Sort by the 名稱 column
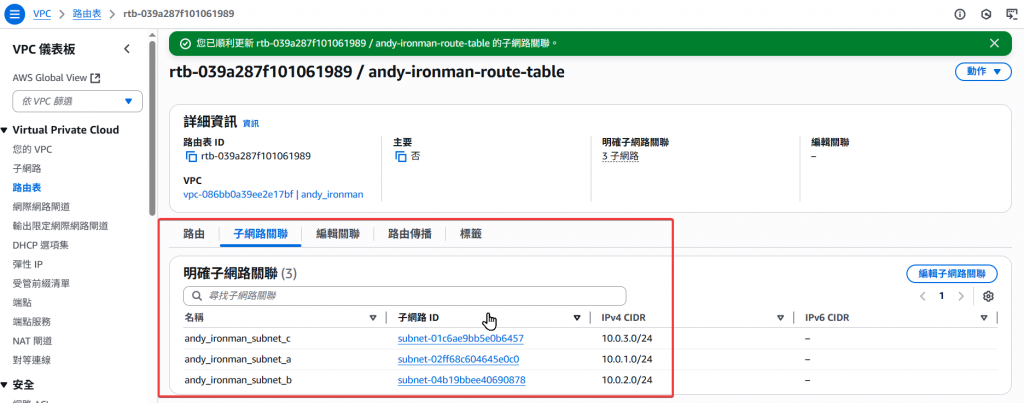This screenshot has height=403, width=1024. [373, 318]
